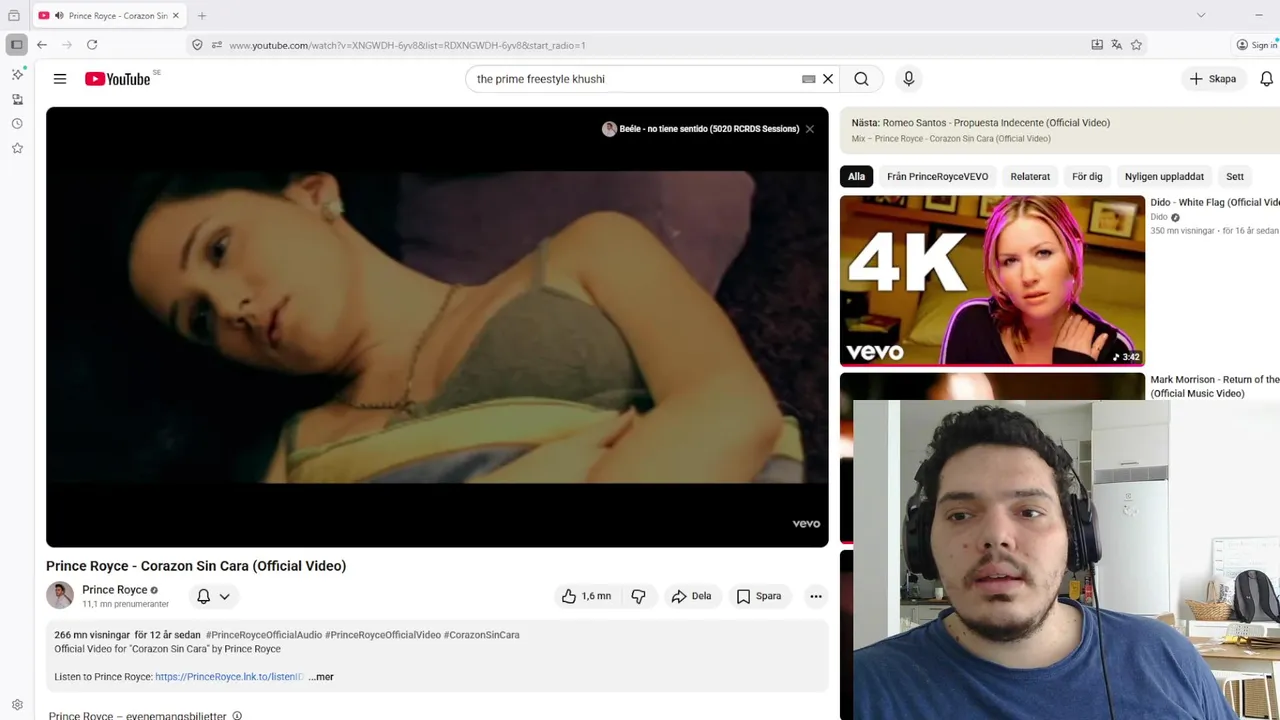The width and height of the screenshot is (1280, 720).
Task: Open the Prince Royce channel name link
Action: click(114, 590)
